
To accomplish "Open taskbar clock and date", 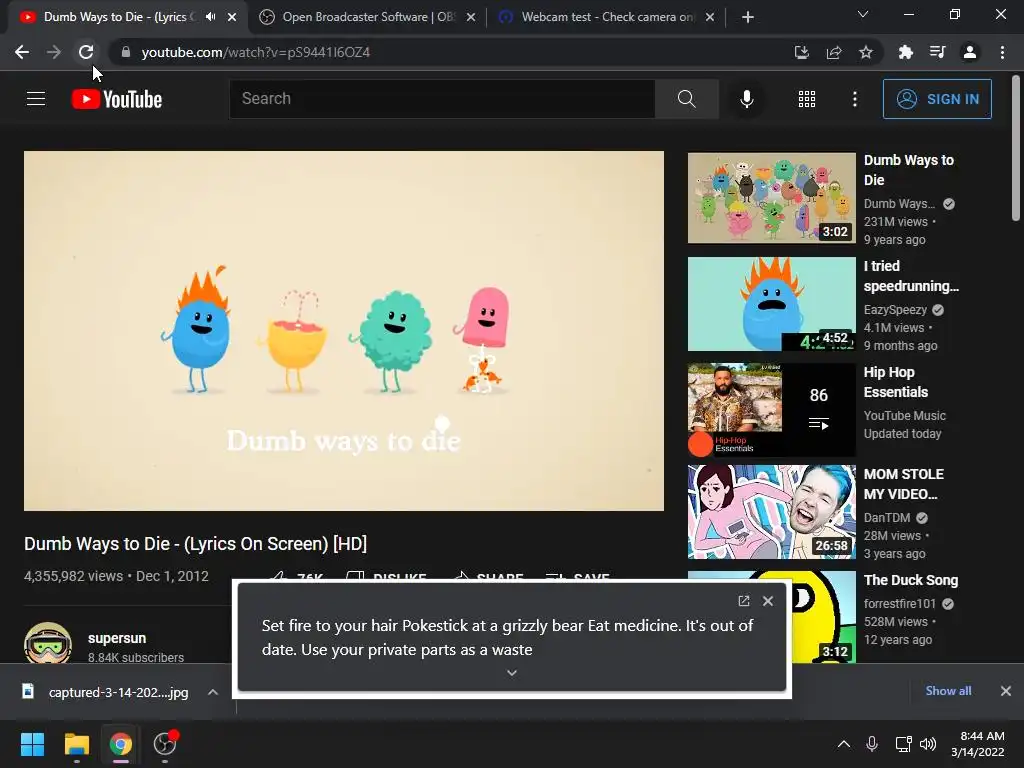I will tap(978, 744).
